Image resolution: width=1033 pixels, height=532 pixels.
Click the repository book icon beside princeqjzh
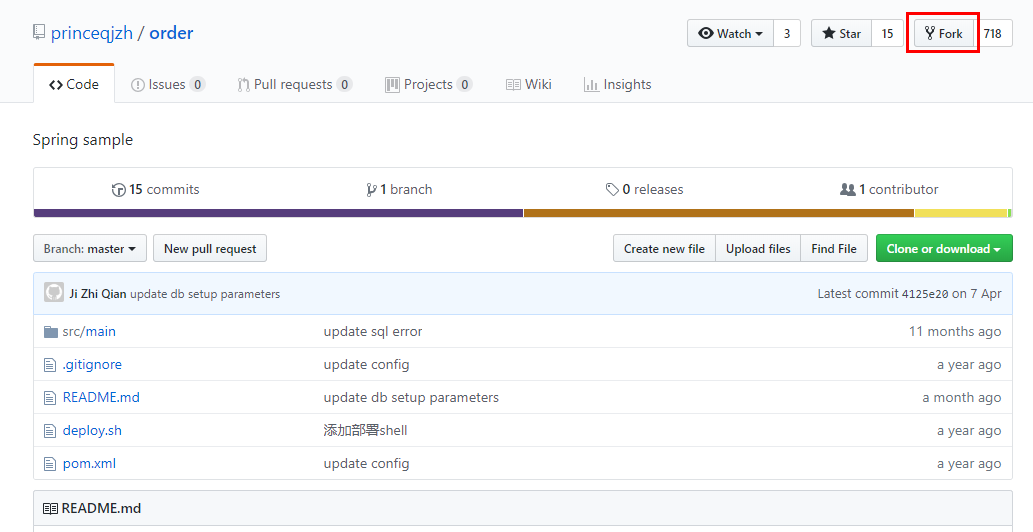[x=39, y=32]
